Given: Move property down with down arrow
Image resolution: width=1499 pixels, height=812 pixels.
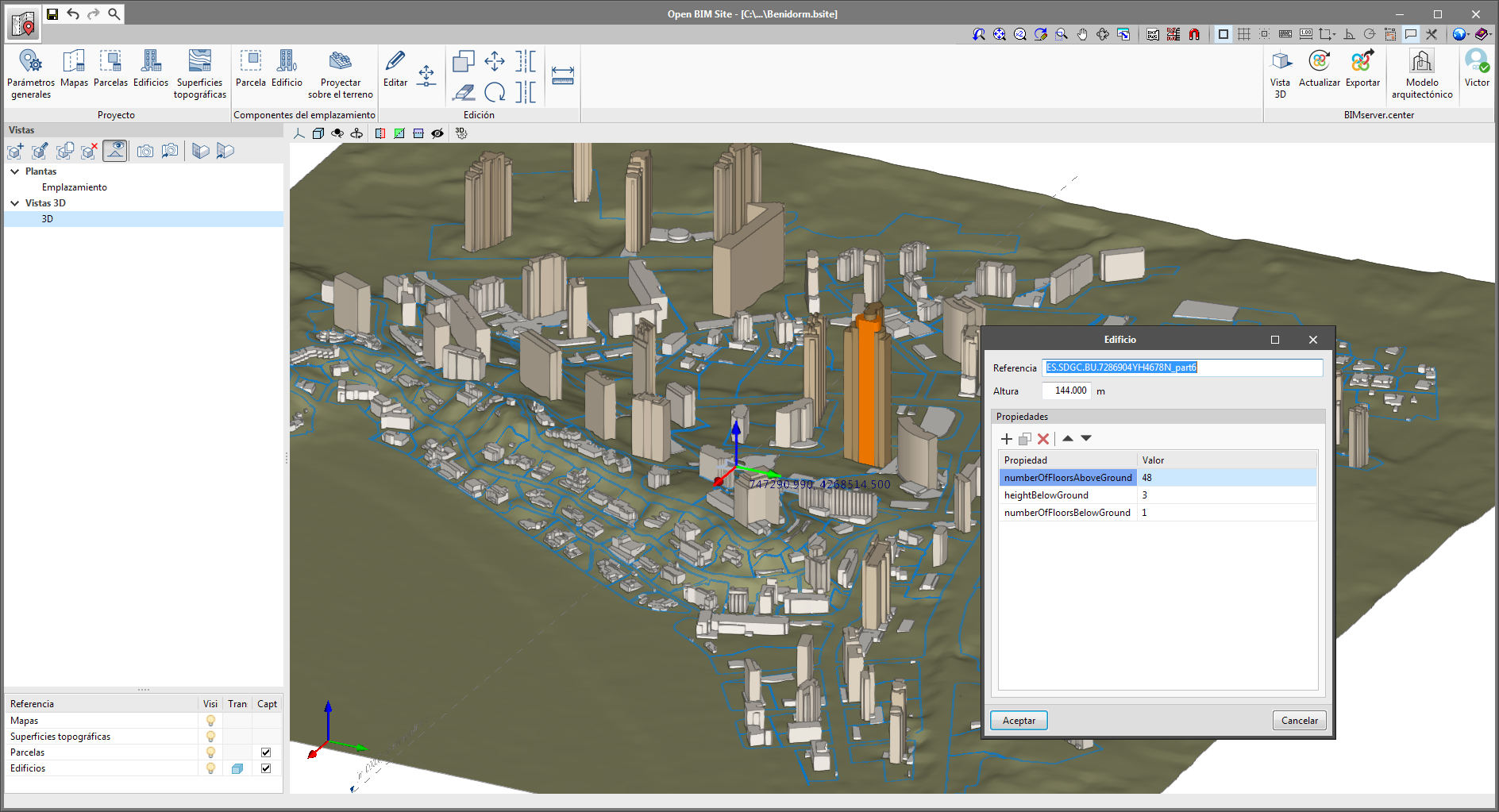Looking at the screenshot, I should (x=1086, y=438).
